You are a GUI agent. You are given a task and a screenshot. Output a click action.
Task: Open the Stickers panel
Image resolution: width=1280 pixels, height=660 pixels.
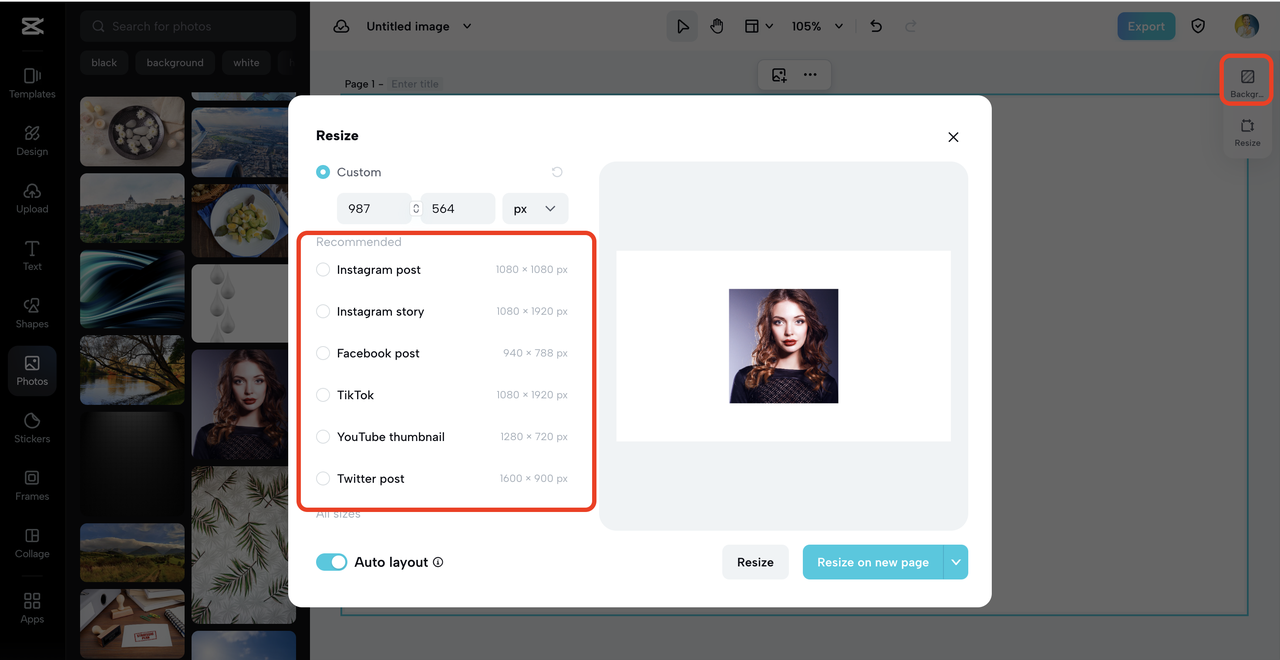(x=32, y=427)
